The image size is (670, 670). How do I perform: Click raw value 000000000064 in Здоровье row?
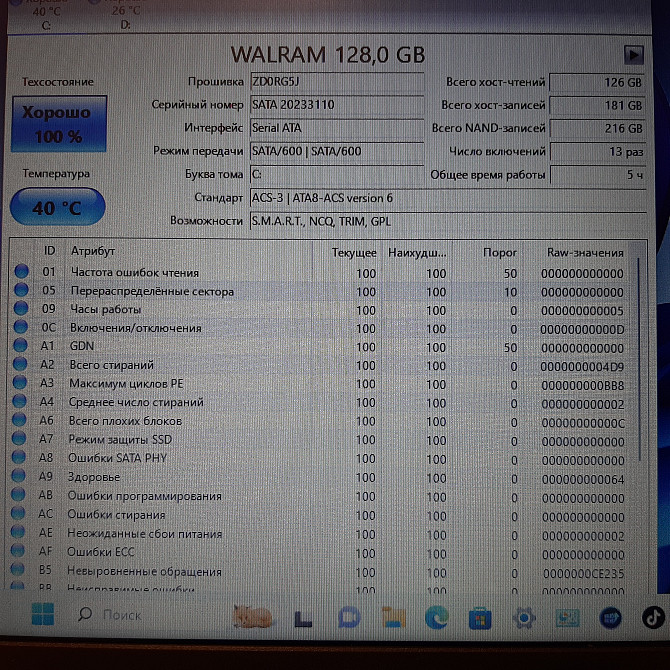coord(583,479)
